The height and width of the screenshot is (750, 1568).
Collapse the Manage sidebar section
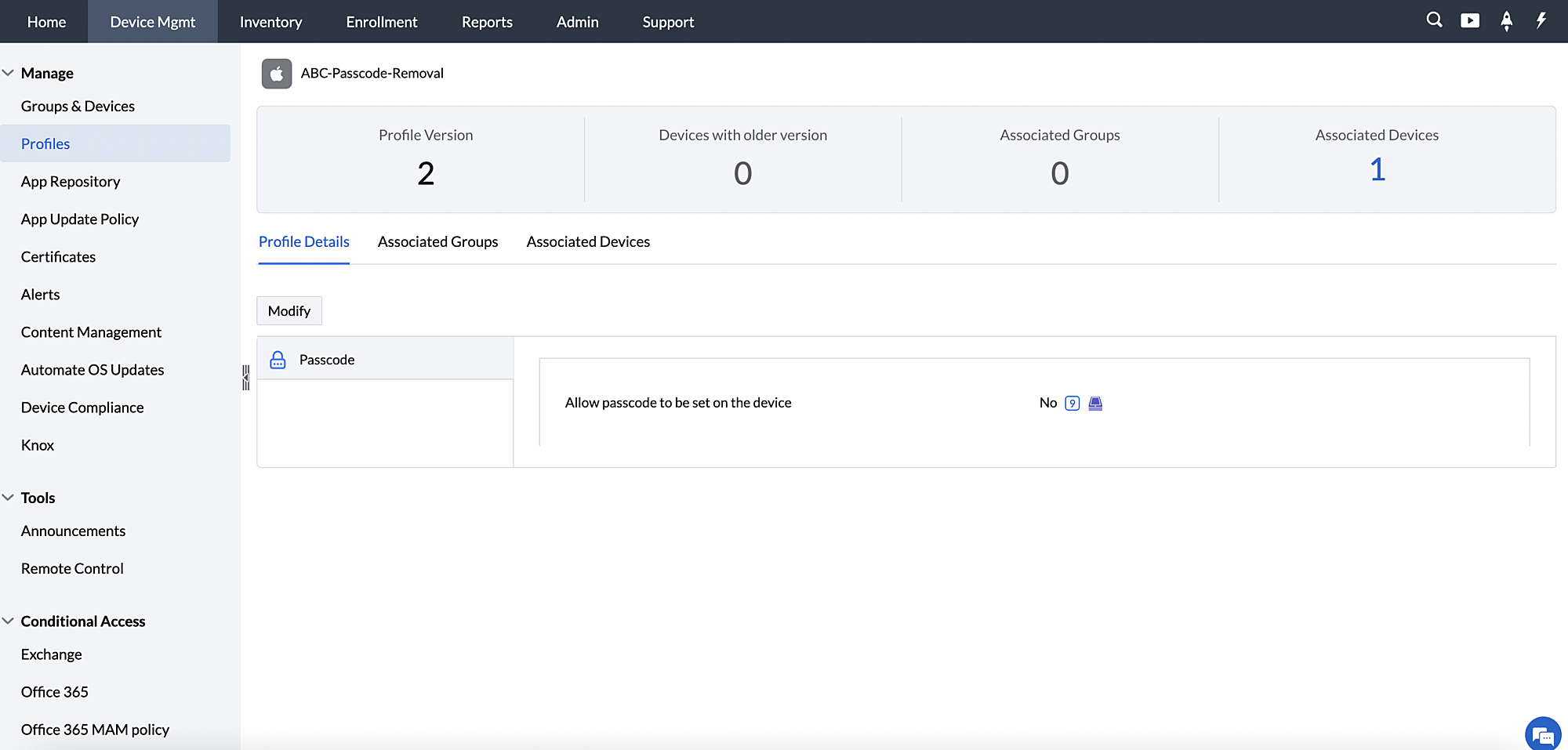point(9,73)
